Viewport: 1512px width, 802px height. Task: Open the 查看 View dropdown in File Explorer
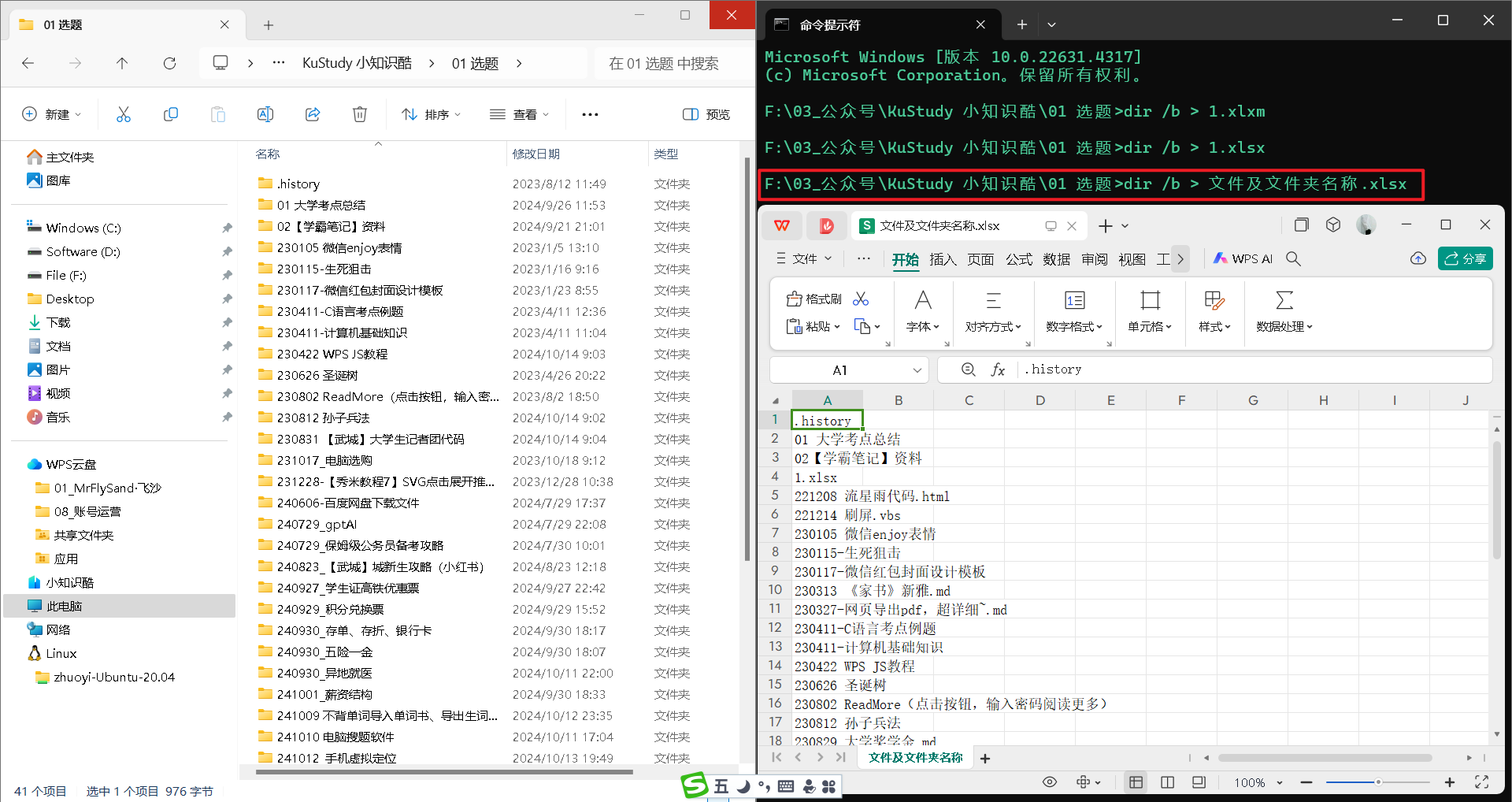click(x=519, y=114)
